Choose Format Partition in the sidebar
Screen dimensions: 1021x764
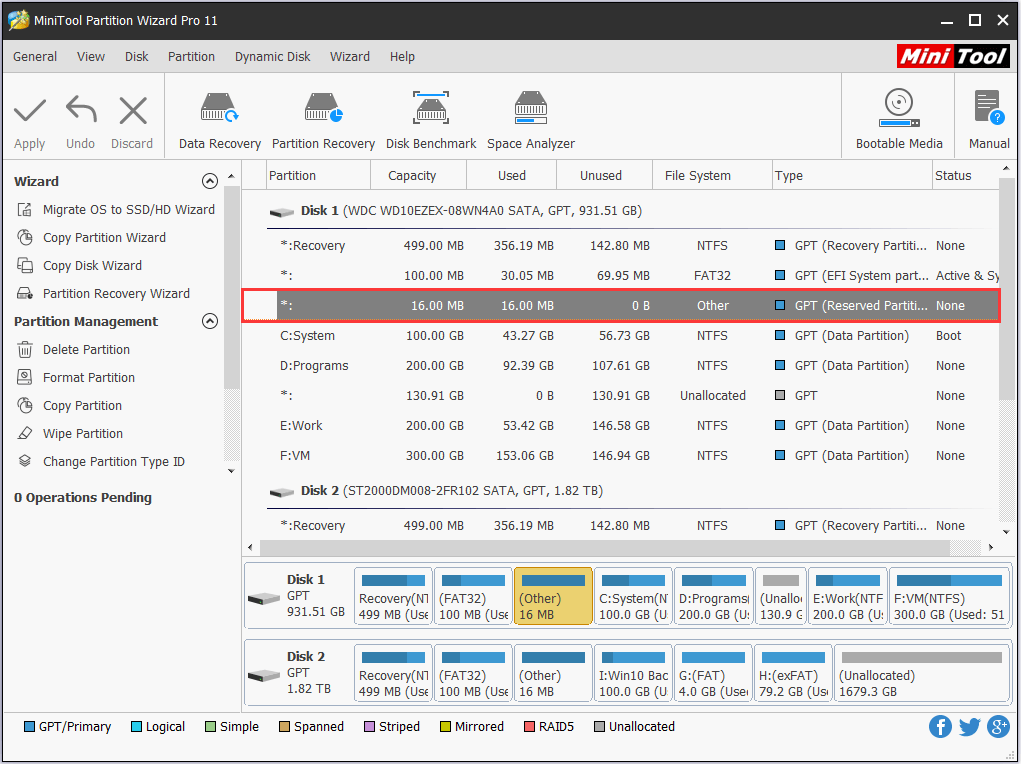click(x=89, y=378)
